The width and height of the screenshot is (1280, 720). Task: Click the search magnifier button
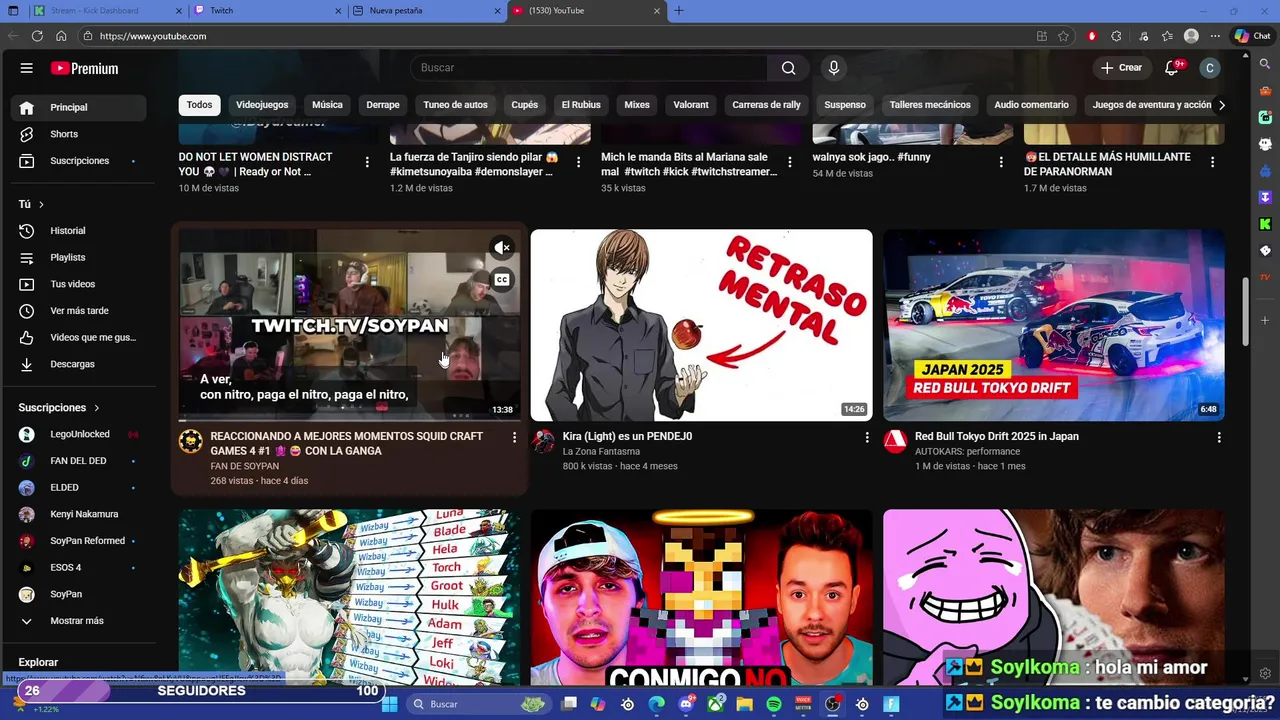coord(788,68)
